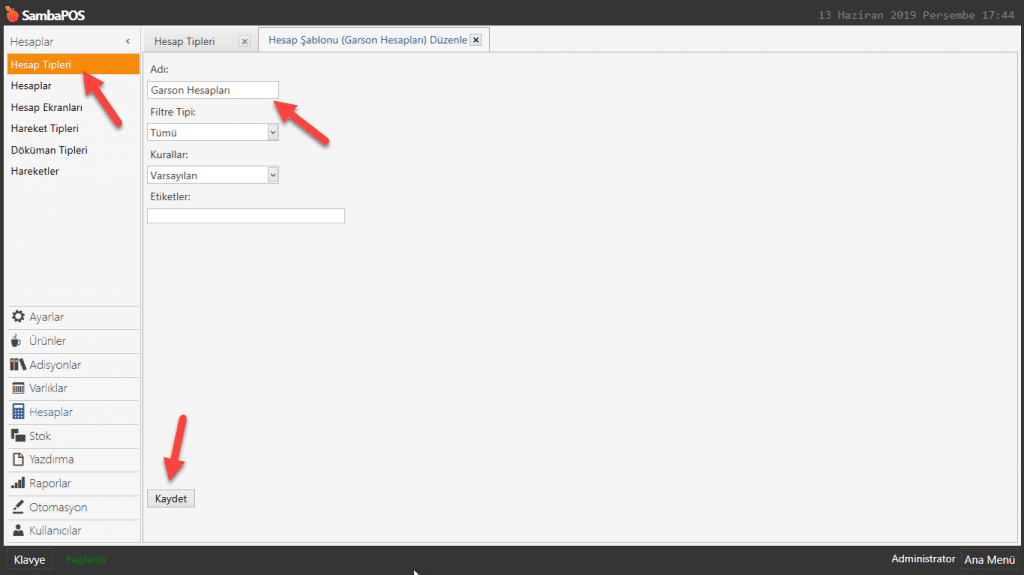This screenshot has width=1024, height=575.
Task: Collapse the Hesaplar sidebar panel arrow
Action: click(128, 41)
